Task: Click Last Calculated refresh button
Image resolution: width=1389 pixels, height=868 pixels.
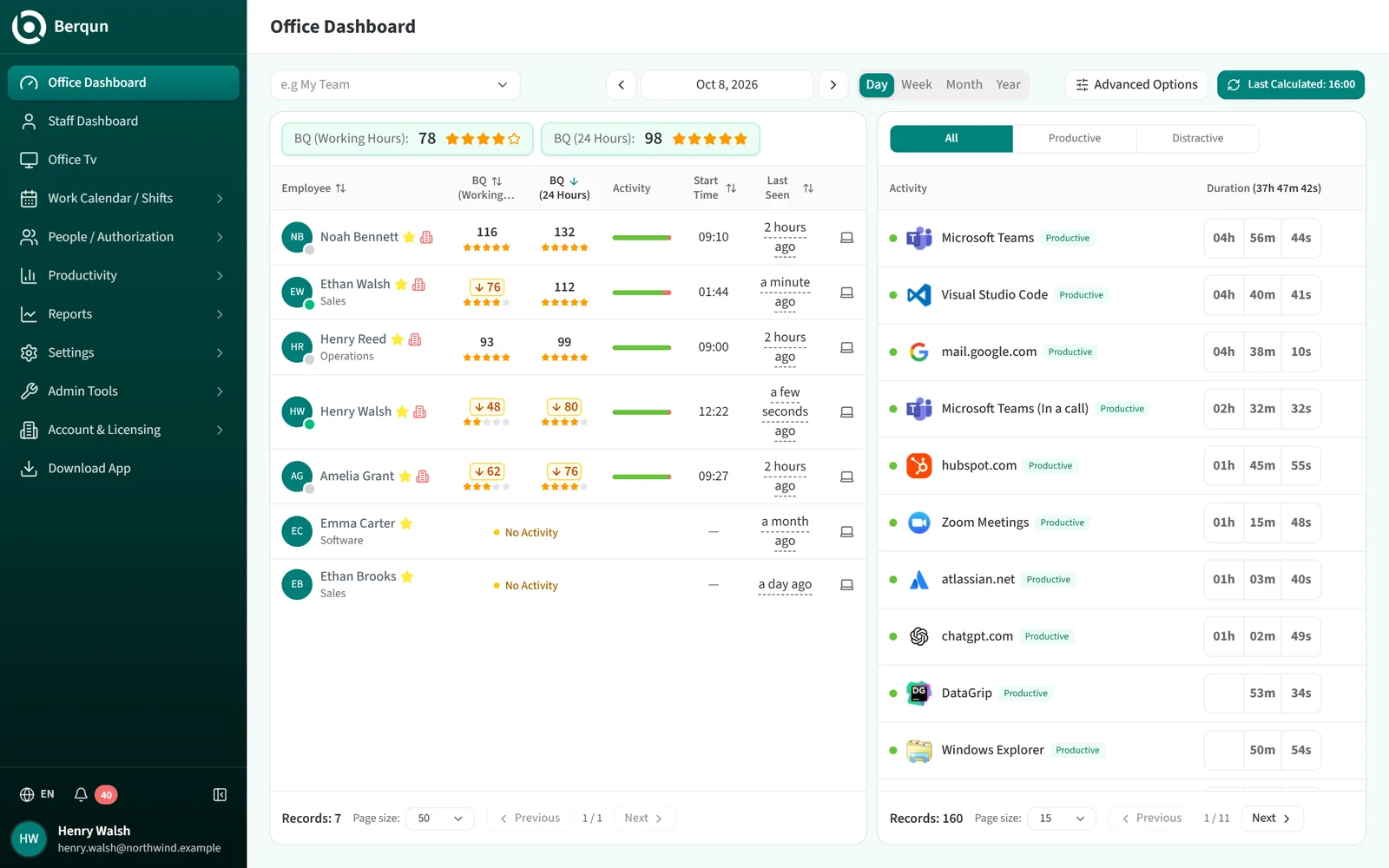Action: coord(1291,84)
